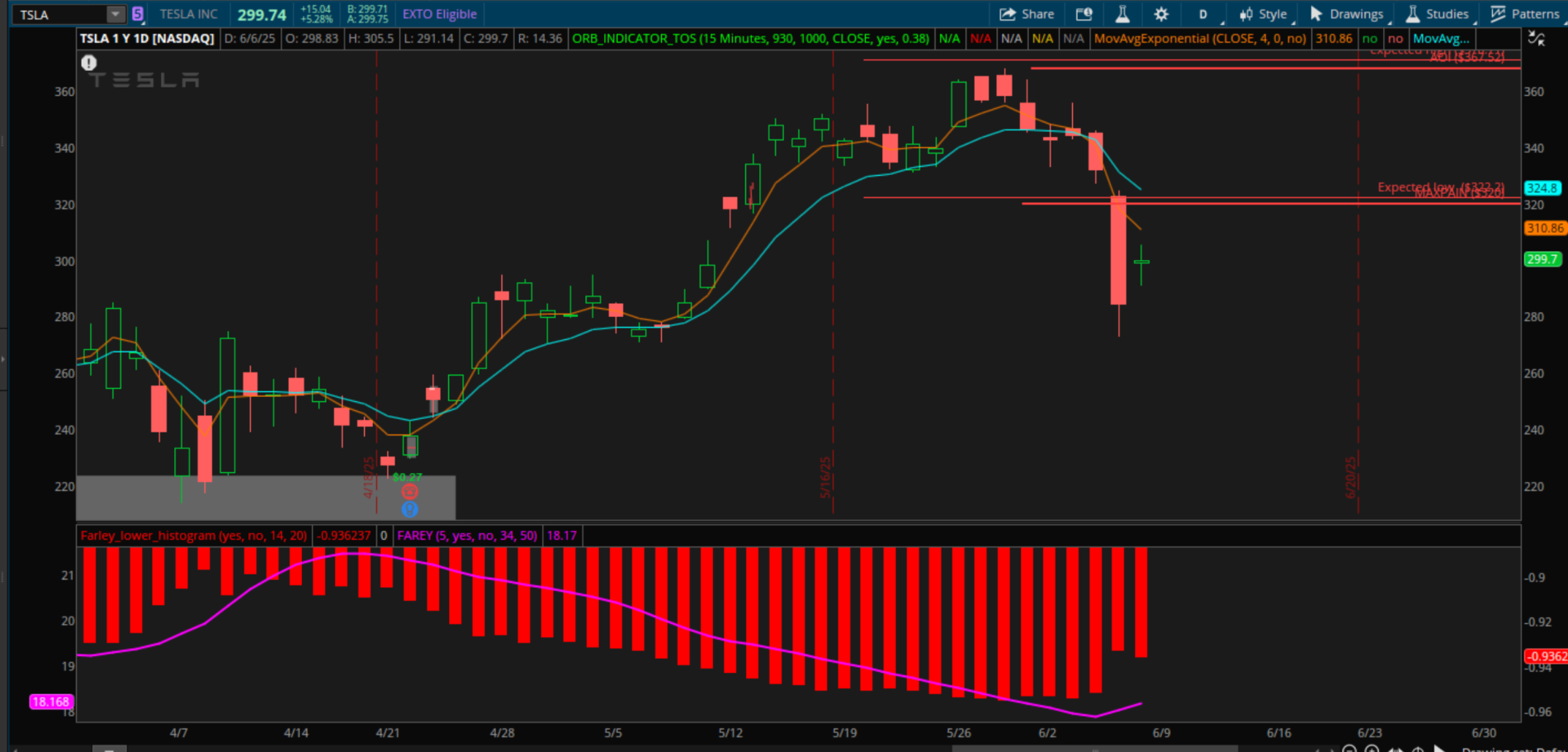Image resolution: width=1568 pixels, height=752 pixels.
Task: Open the Style menu
Action: tap(1263, 14)
